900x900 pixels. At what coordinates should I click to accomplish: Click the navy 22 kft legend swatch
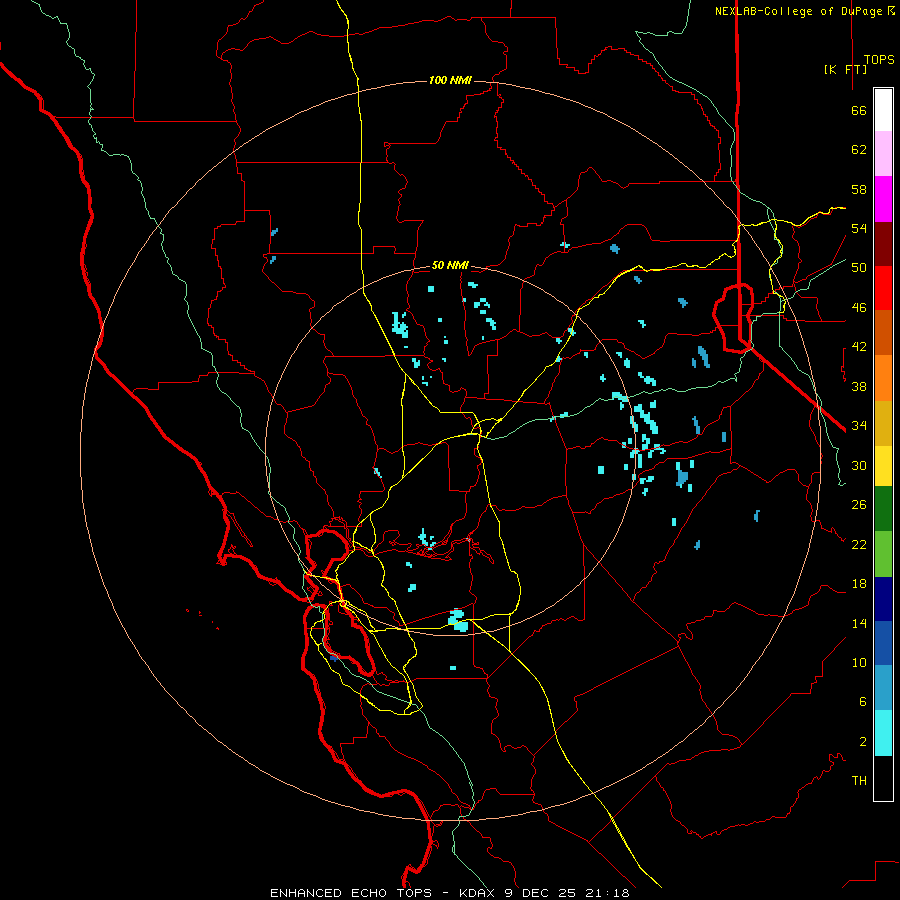883,599
